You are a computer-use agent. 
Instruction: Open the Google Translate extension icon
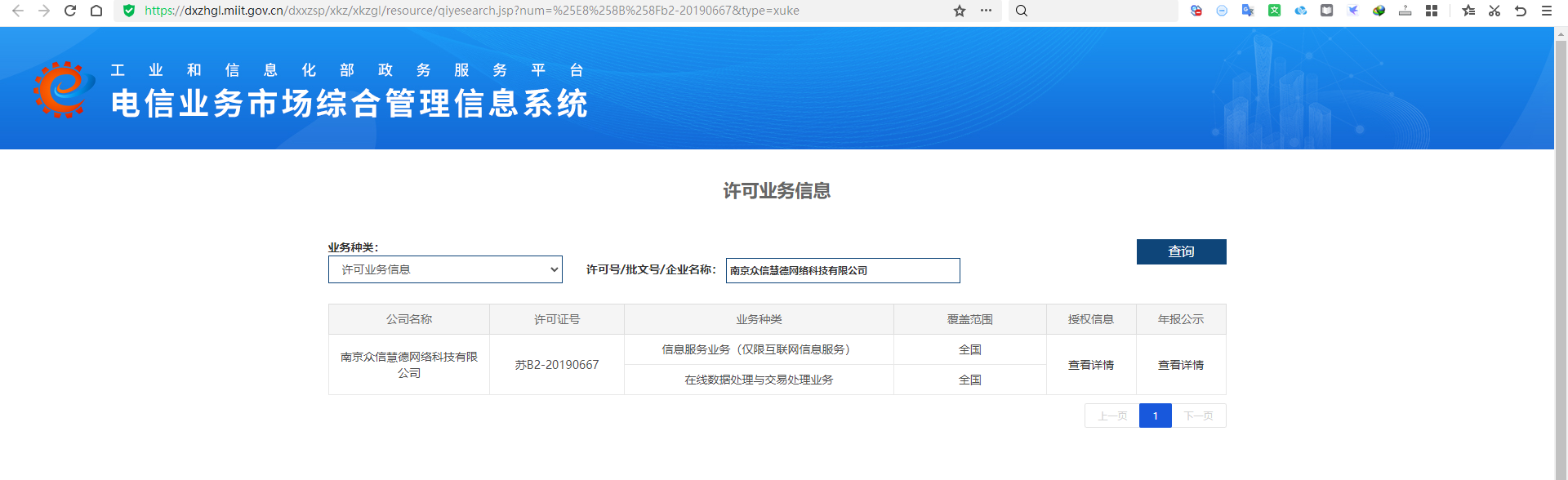pos(1248,11)
